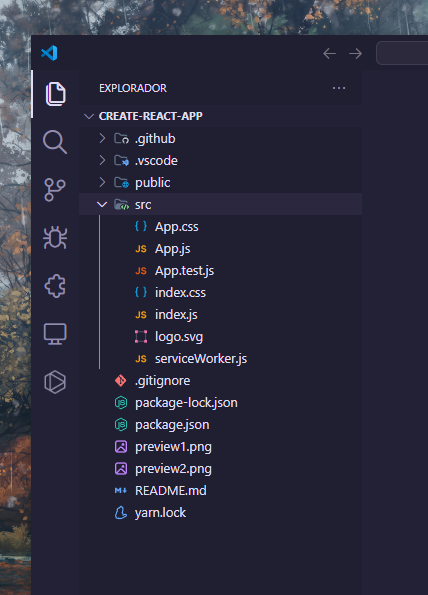Select the public folder name
This screenshot has width=428, height=595.
click(x=153, y=183)
